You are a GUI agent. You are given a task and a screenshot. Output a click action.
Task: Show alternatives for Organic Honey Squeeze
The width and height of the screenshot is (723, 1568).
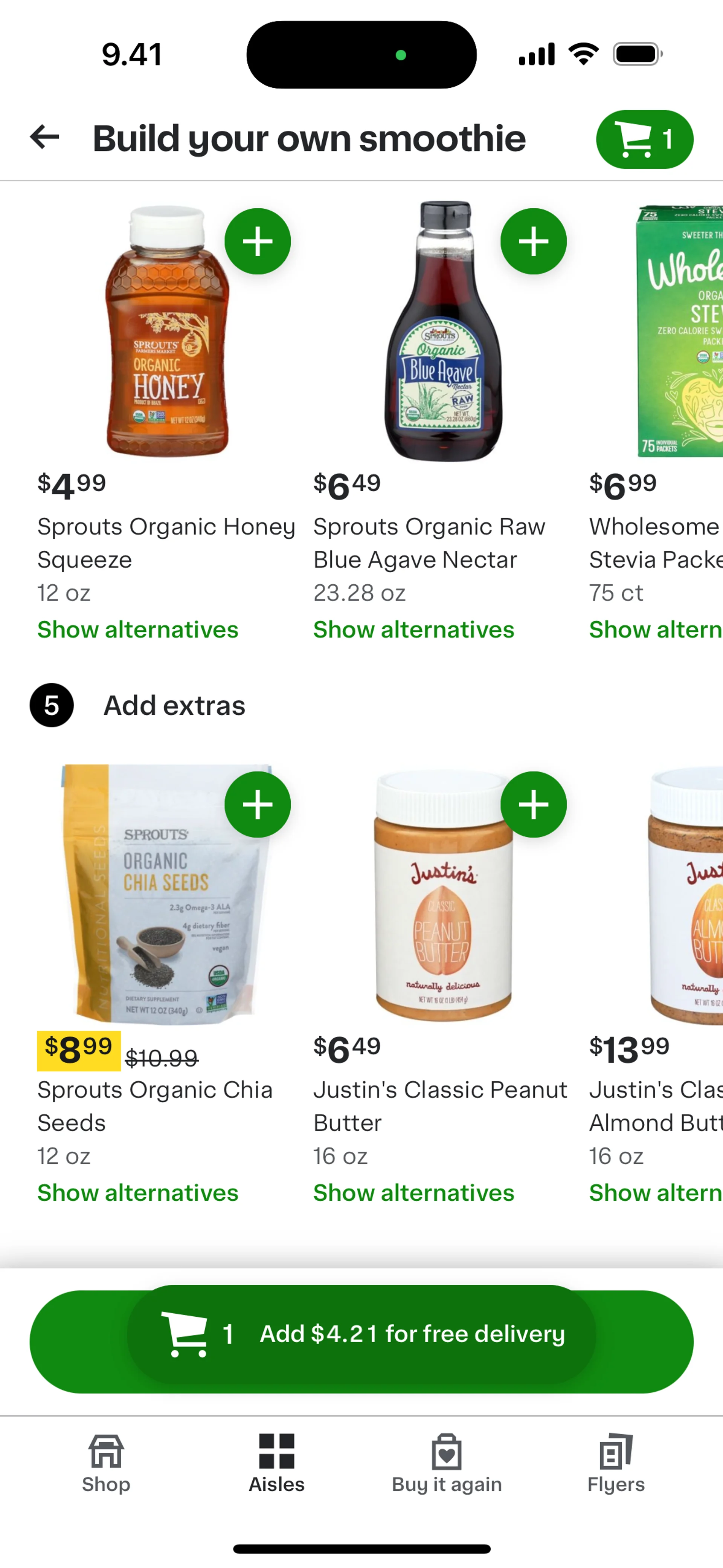coord(137,630)
